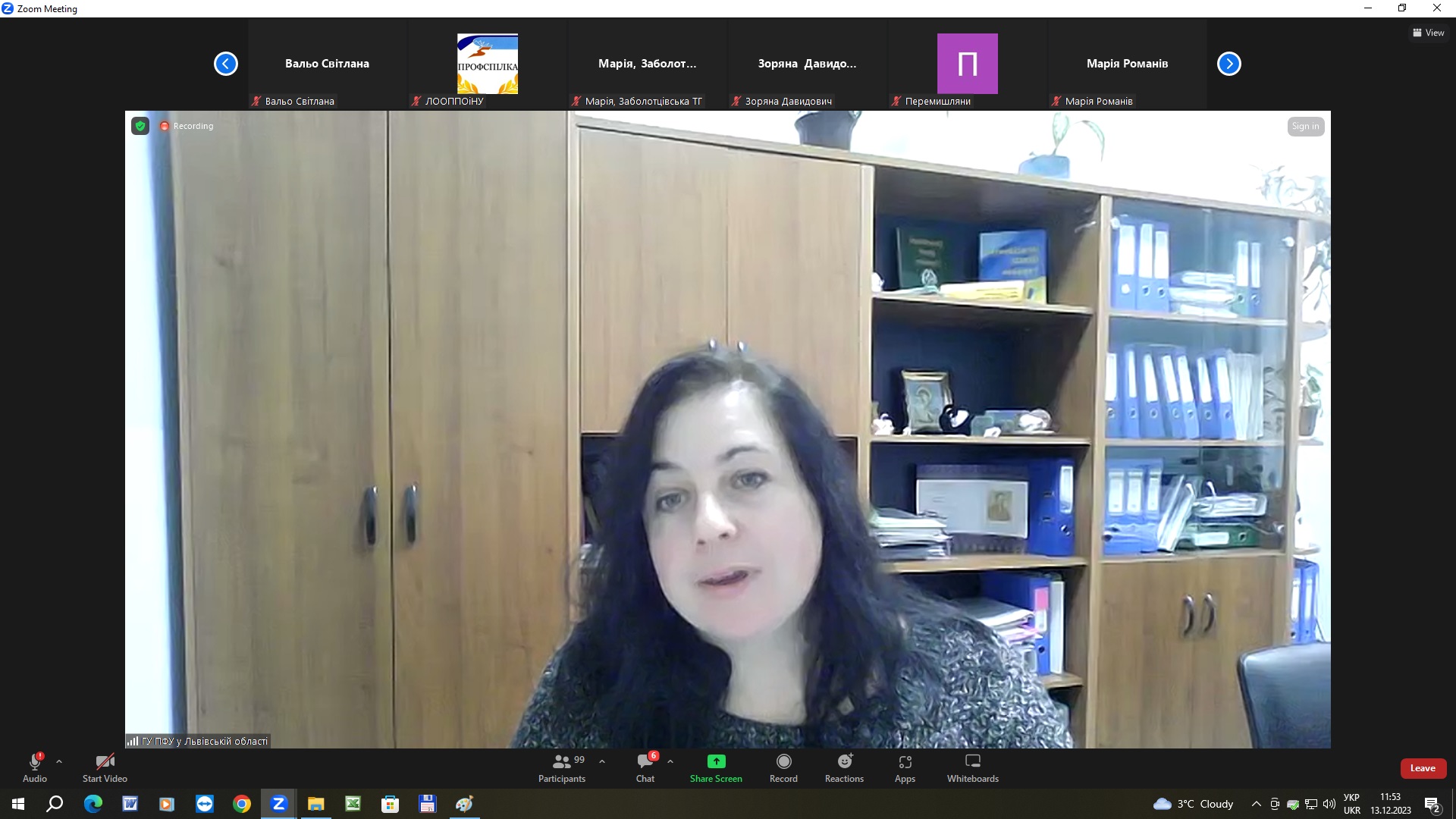Click the Sign in button
Screen dimensions: 1456x819
[1305, 127]
